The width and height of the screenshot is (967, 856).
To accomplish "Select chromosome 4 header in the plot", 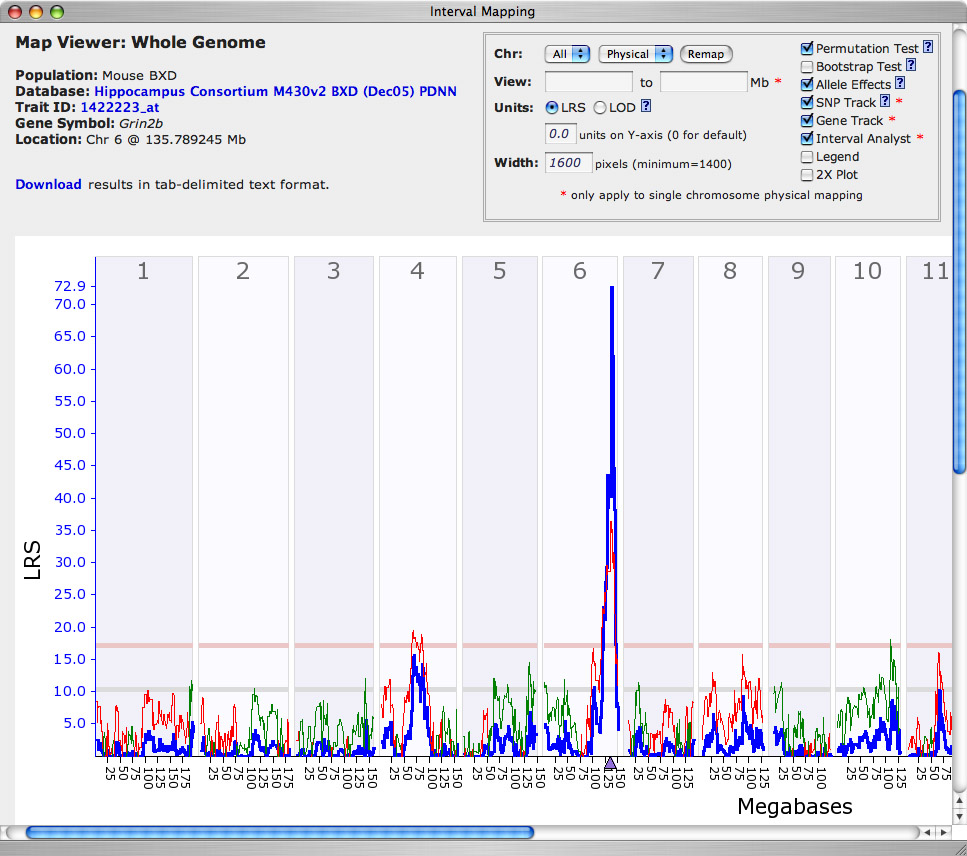I will point(417,271).
